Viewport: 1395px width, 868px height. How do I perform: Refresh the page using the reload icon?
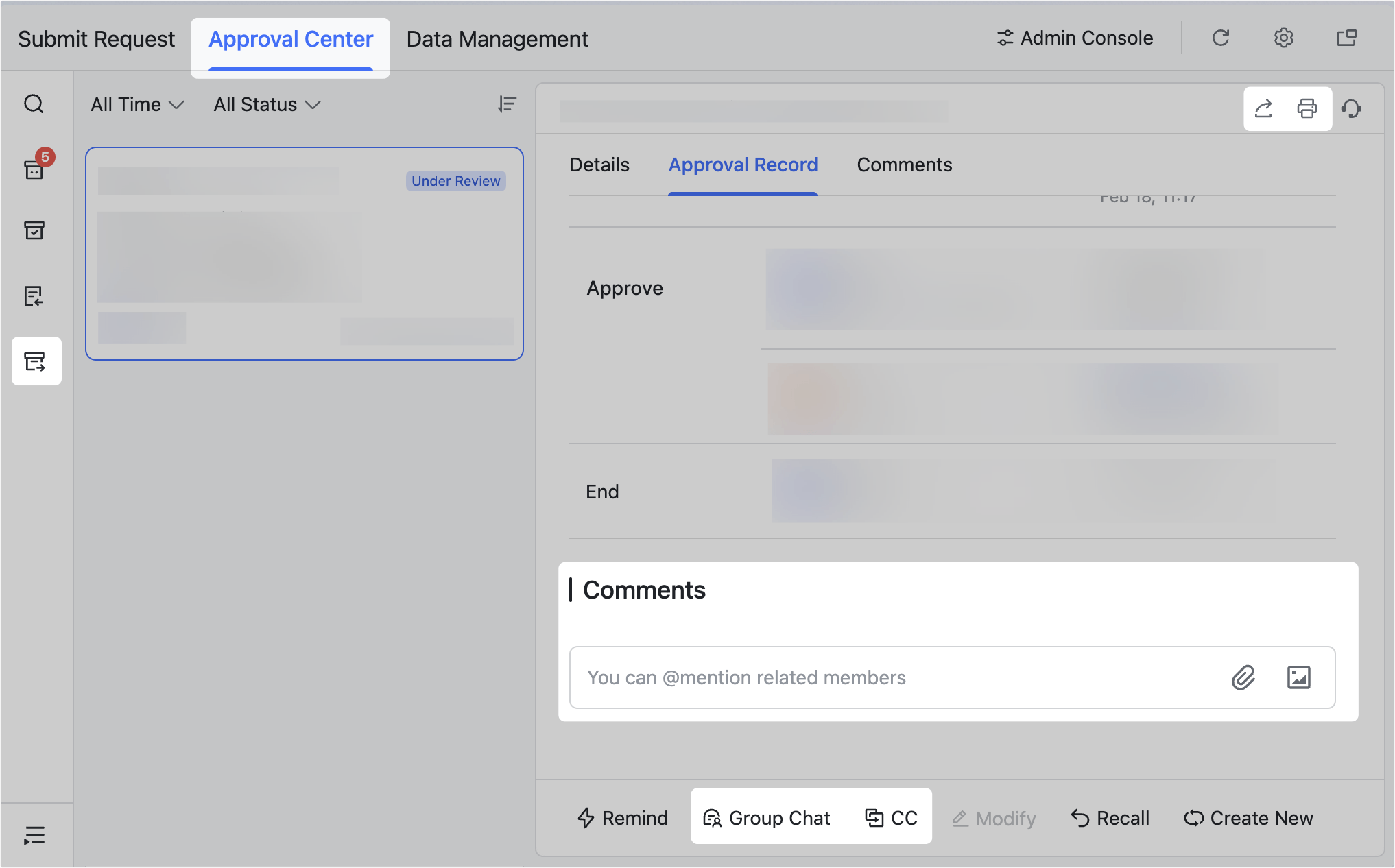point(1221,38)
